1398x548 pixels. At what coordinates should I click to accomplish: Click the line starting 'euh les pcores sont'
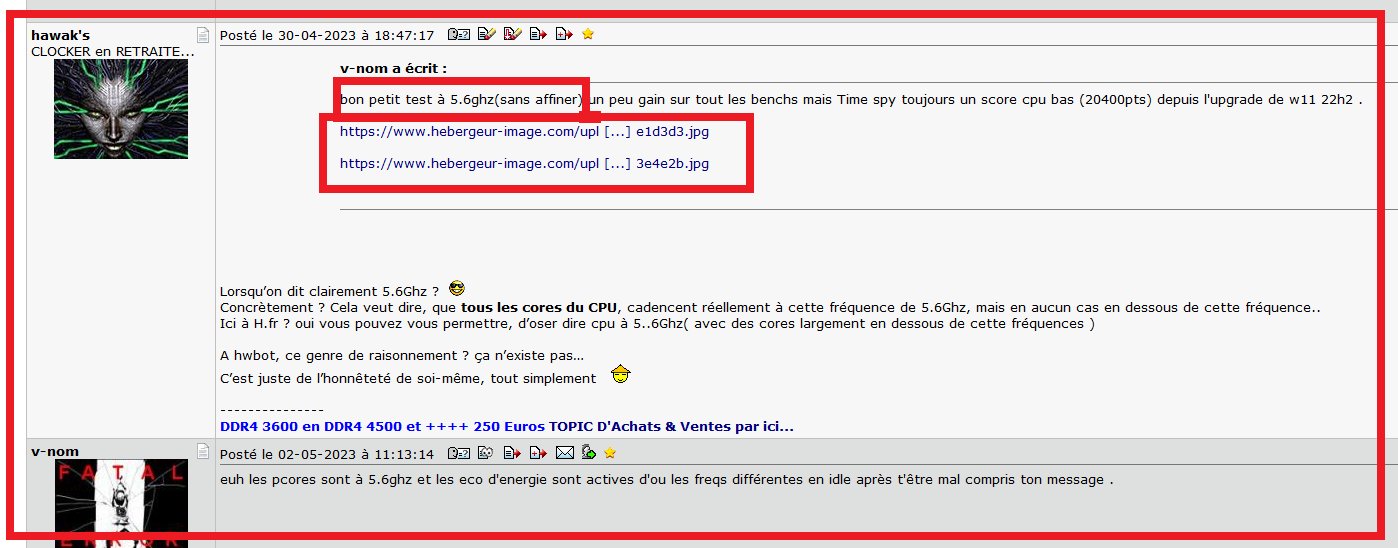click(666, 479)
